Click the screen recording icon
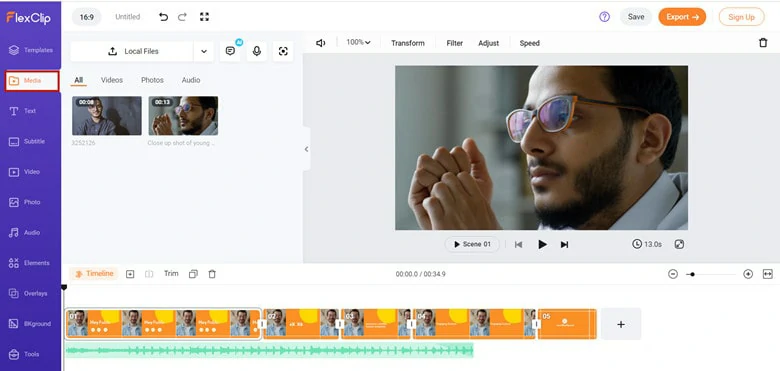 click(x=283, y=51)
